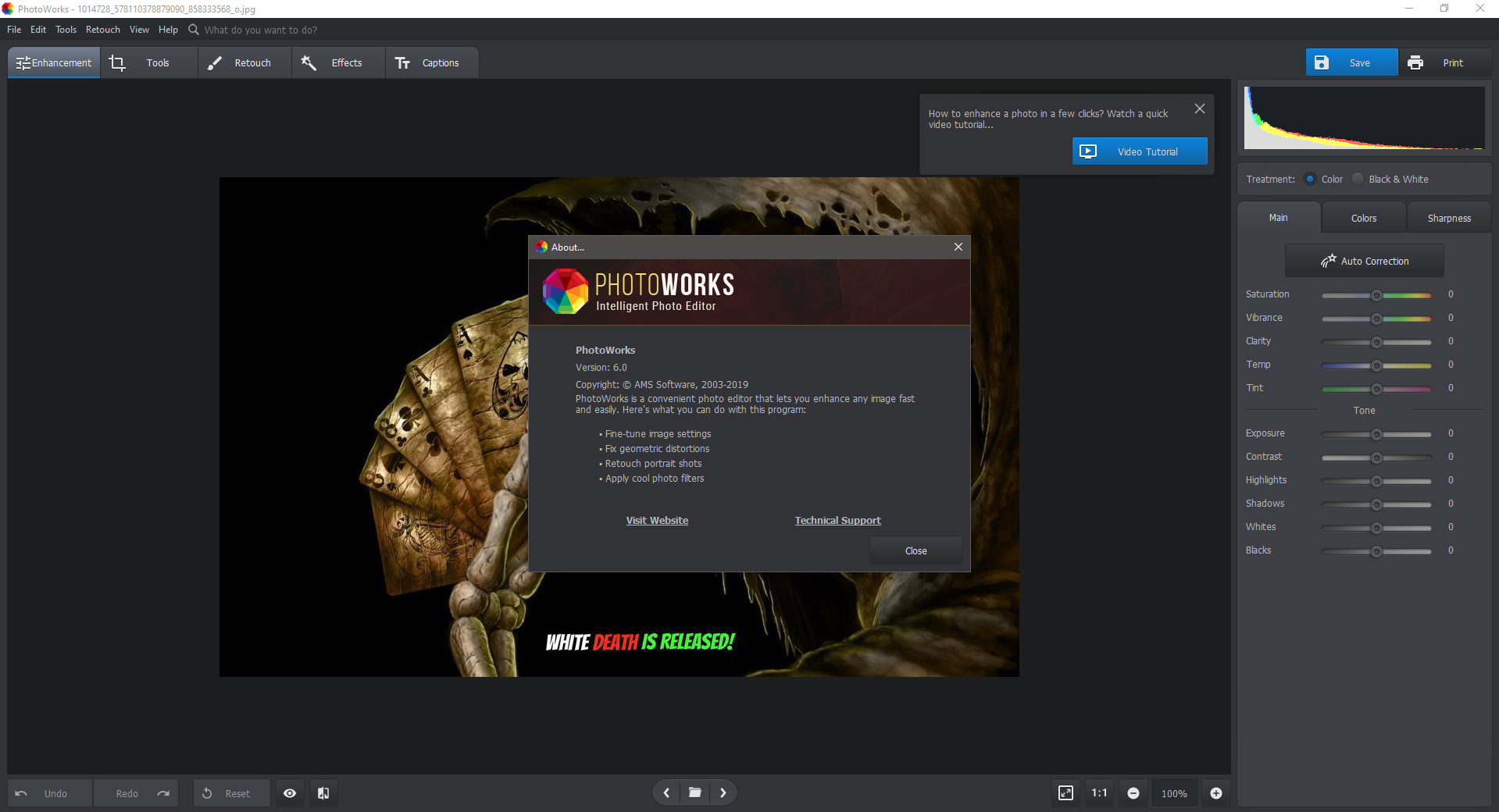Viewport: 1499px width, 812px height.
Task: Click the Video Tutorial button
Action: pyautogui.click(x=1140, y=151)
